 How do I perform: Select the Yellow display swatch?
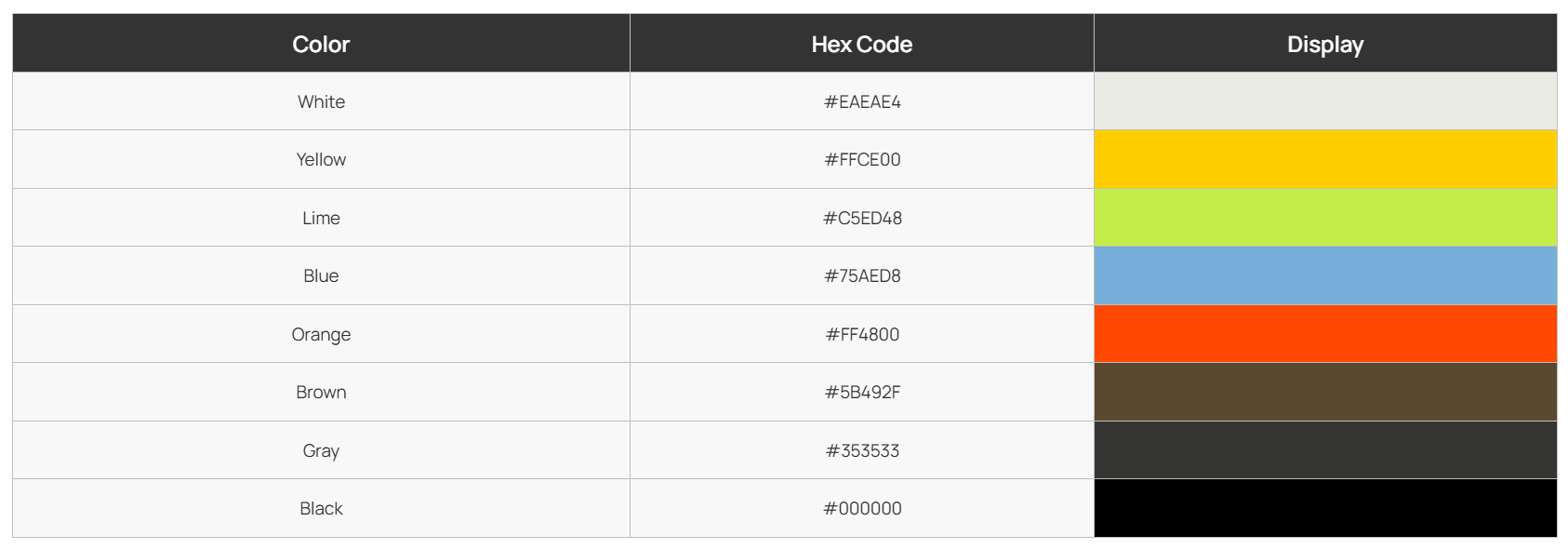[x=1324, y=159]
